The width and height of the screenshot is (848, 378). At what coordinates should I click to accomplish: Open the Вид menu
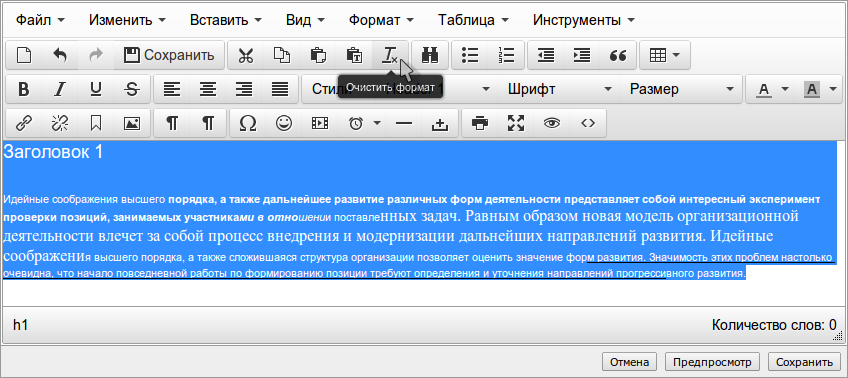tap(305, 21)
